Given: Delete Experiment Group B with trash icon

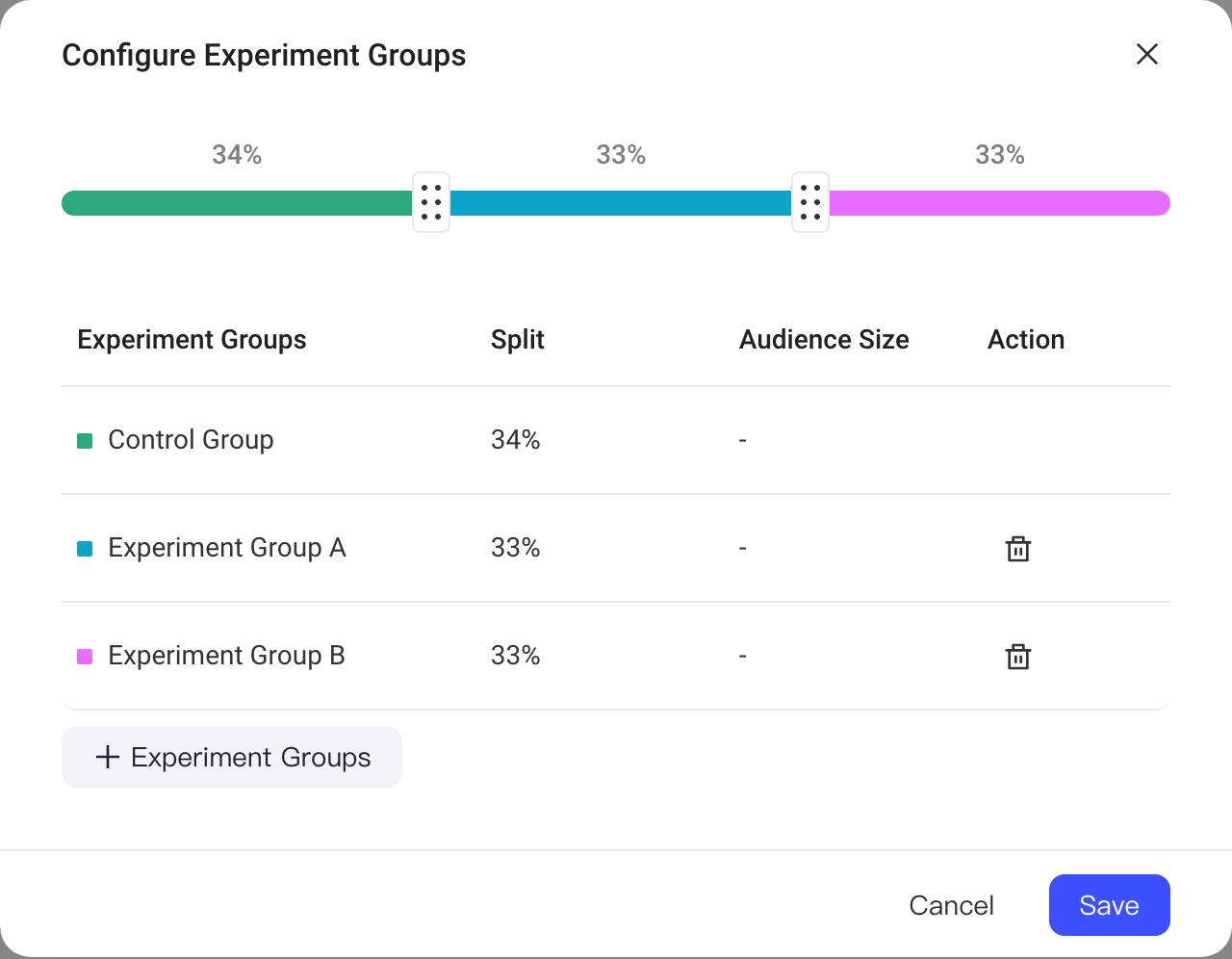Looking at the screenshot, I should (1018, 657).
